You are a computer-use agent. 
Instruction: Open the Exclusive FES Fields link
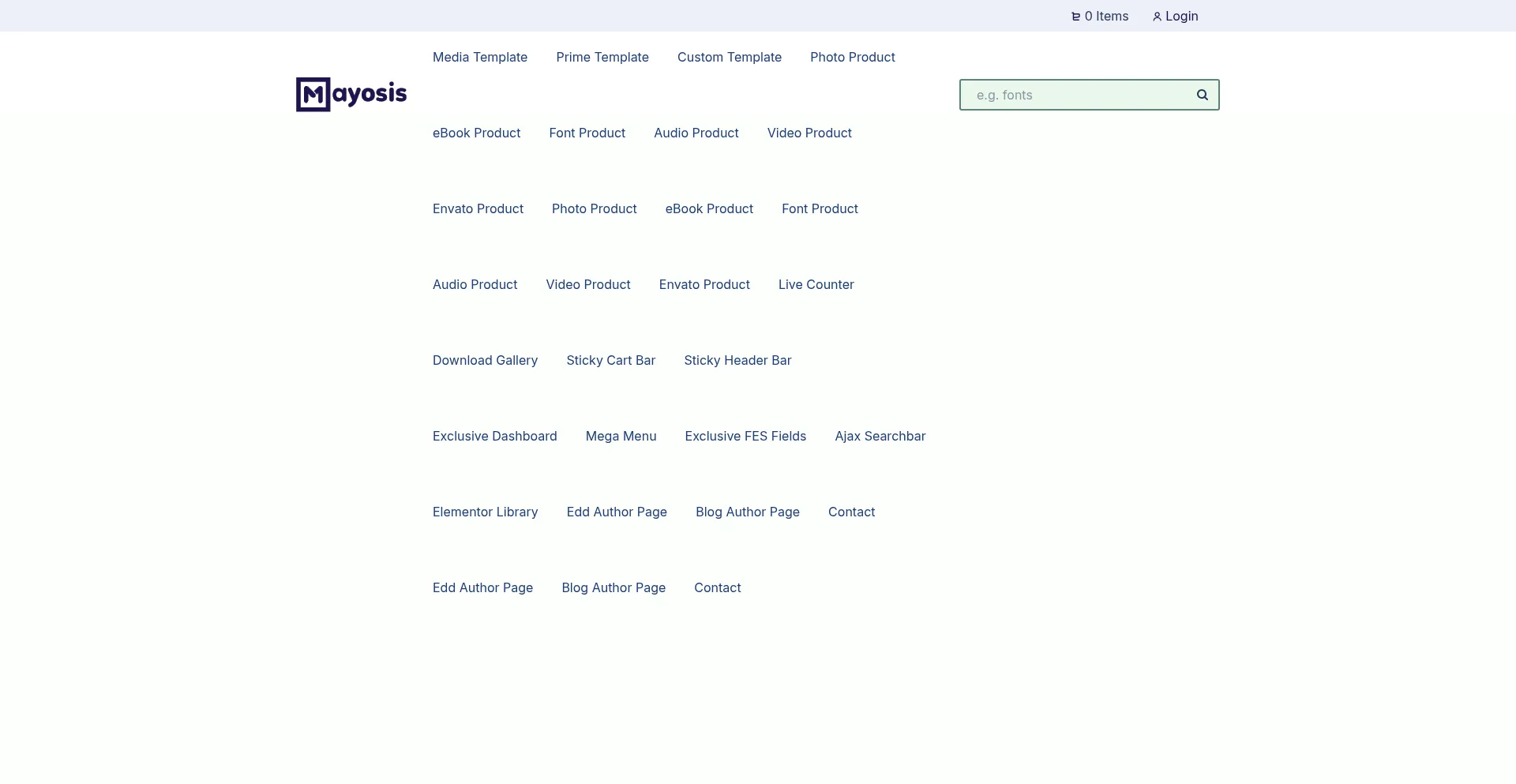coord(745,436)
